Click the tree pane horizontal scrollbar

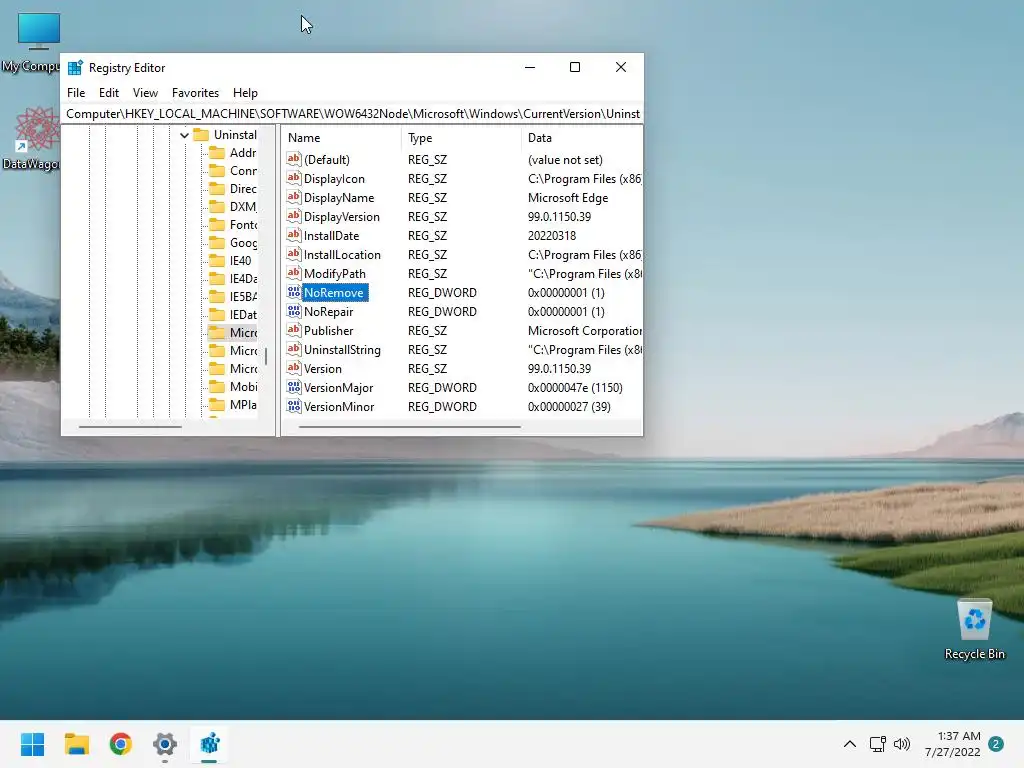(x=130, y=426)
